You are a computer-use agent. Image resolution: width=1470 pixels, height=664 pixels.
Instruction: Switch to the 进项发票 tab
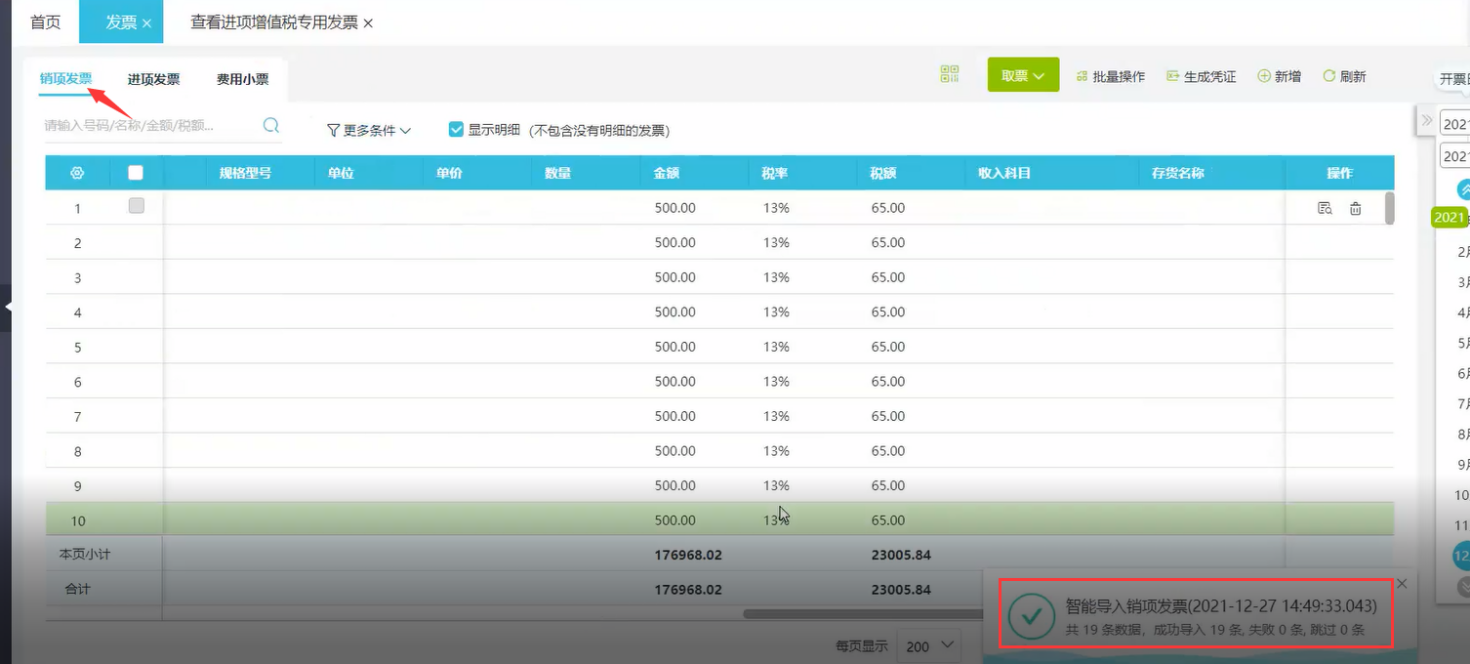(x=153, y=79)
